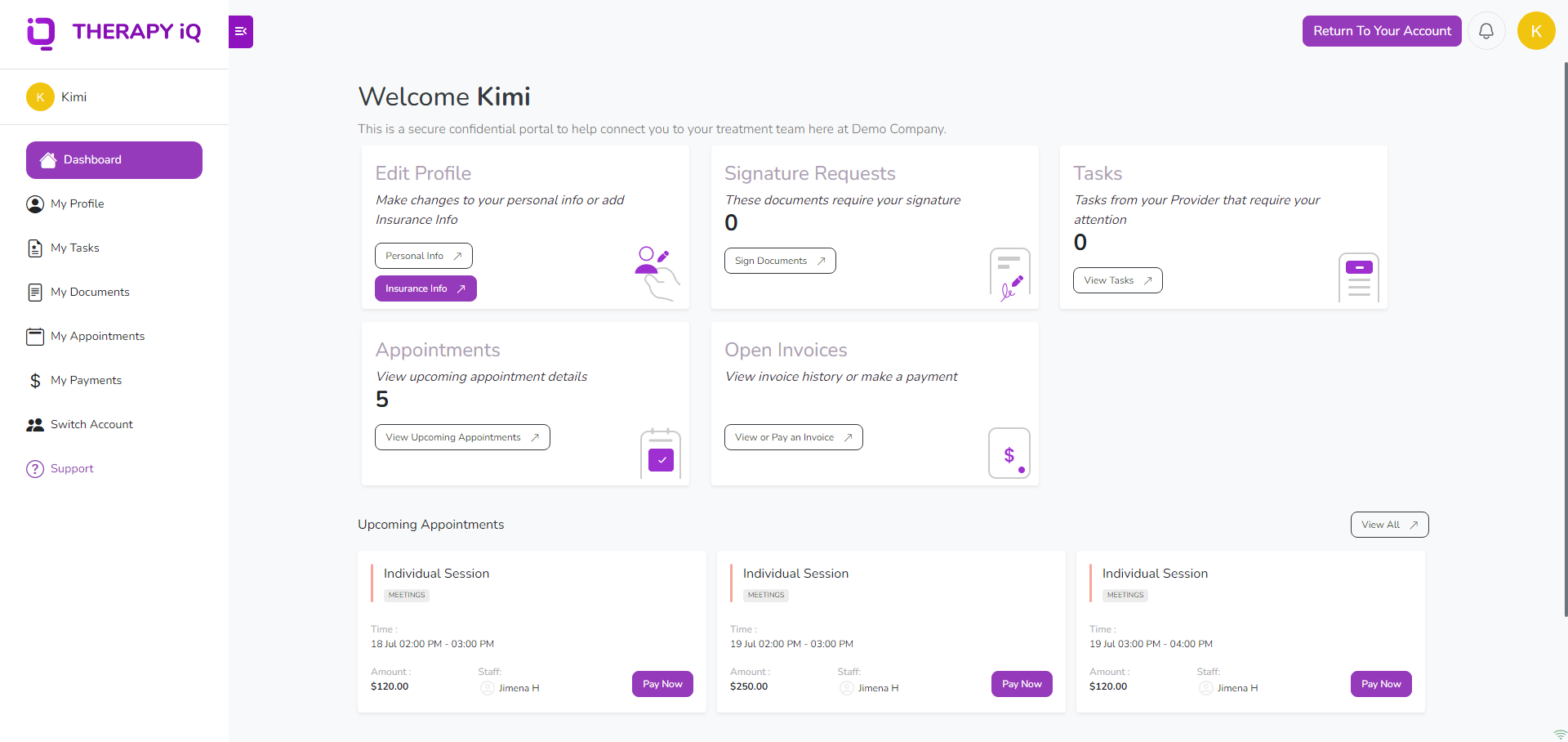Open My Appointments via its calendar icon

pyautogui.click(x=34, y=336)
